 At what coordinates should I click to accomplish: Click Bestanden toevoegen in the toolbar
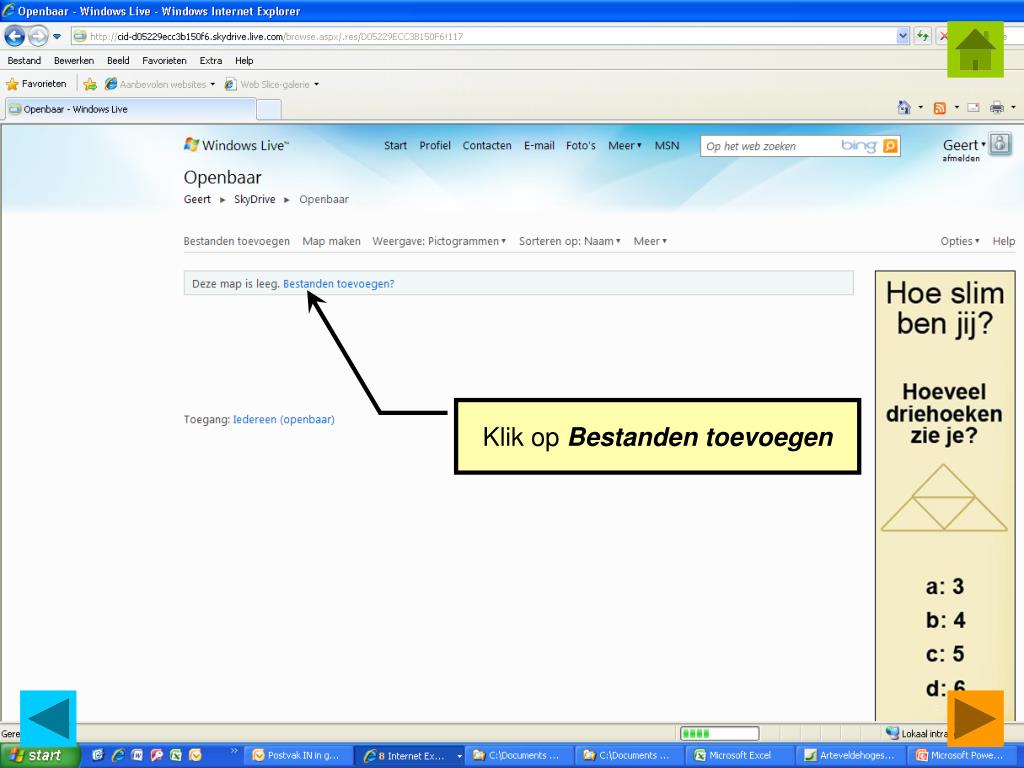pos(236,241)
